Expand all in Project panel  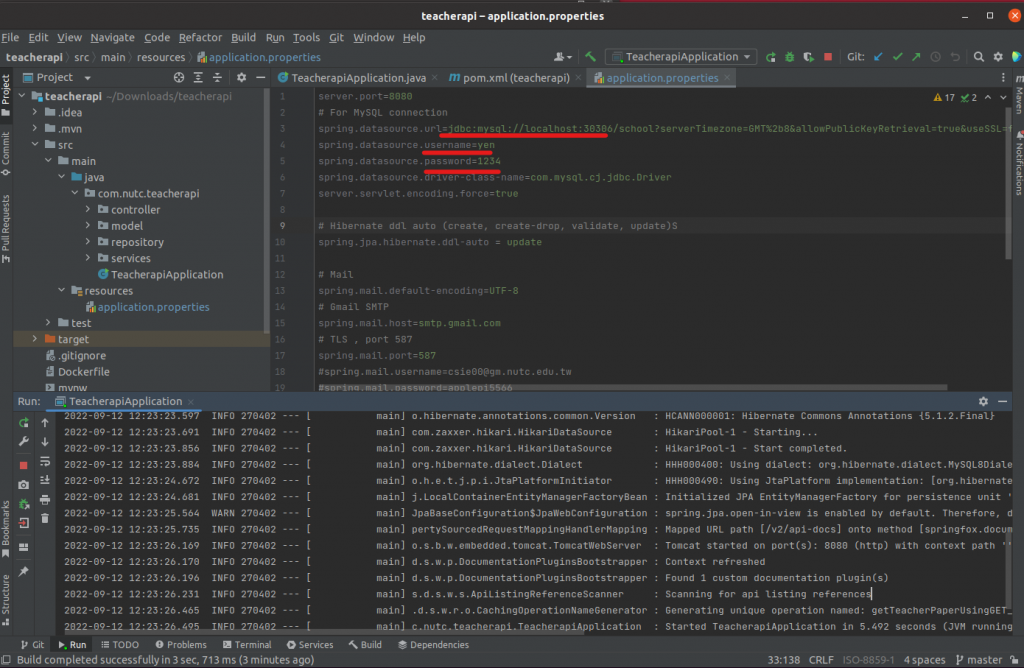[198, 77]
